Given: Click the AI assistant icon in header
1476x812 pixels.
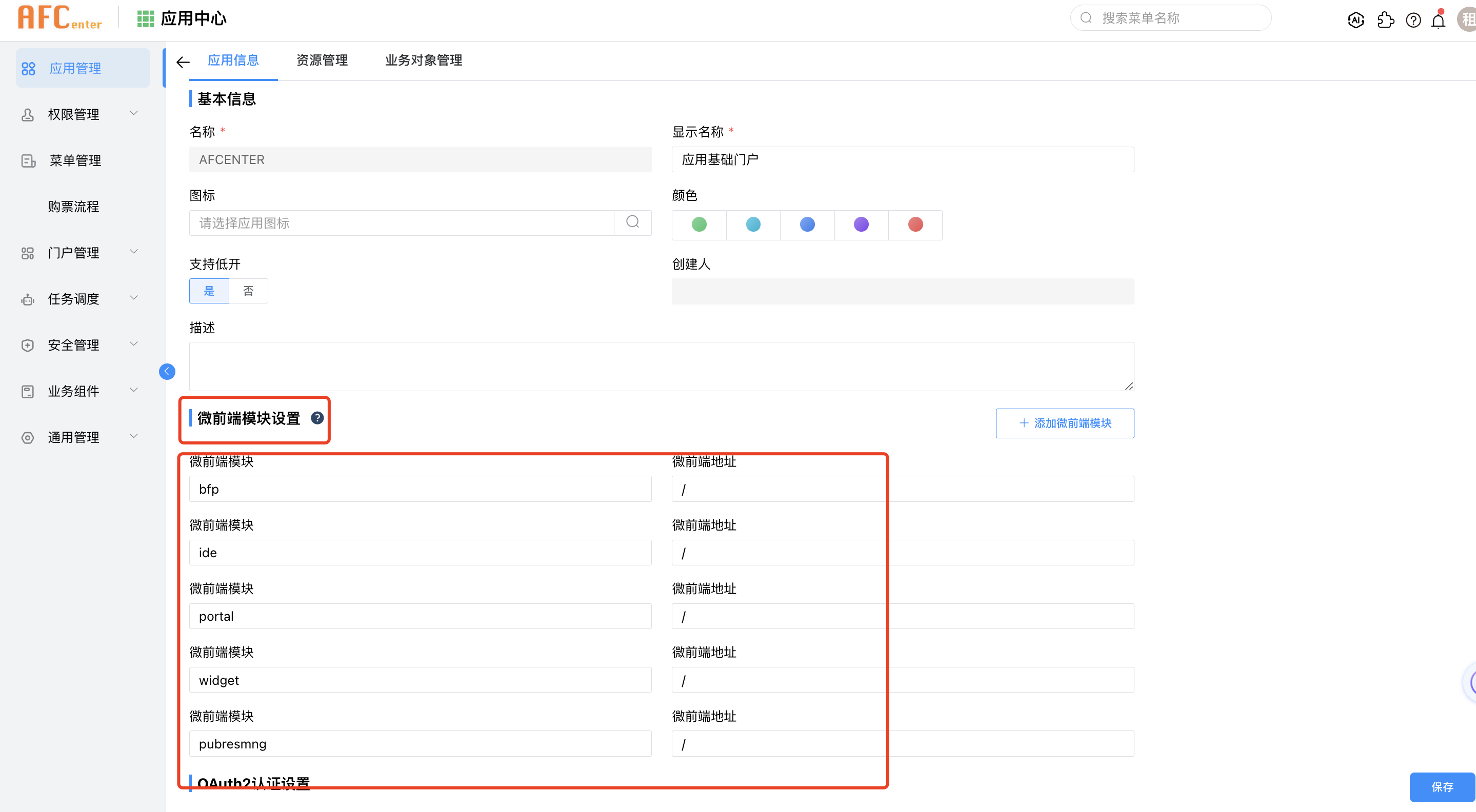Looking at the screenshot, I should [1355, 20].
